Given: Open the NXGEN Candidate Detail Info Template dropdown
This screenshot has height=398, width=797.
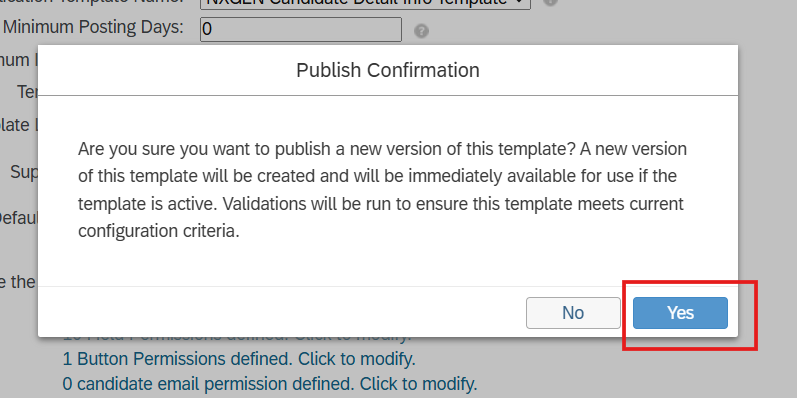Looking at the screenshot, I should tap(365, 3).
